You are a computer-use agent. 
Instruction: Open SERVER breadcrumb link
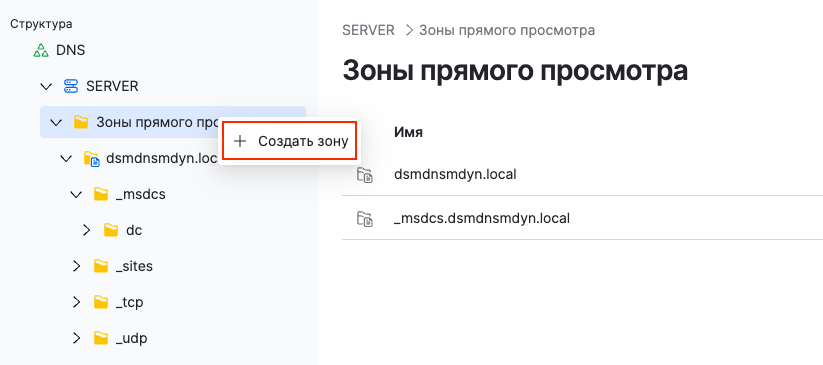(x=368, y=30)
